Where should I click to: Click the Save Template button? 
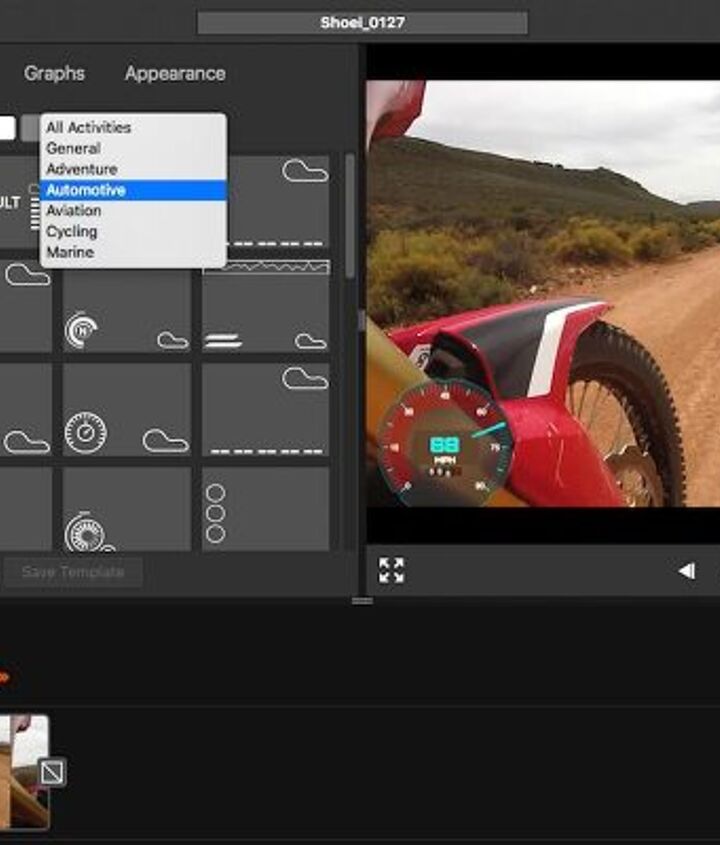pos(73,572)
